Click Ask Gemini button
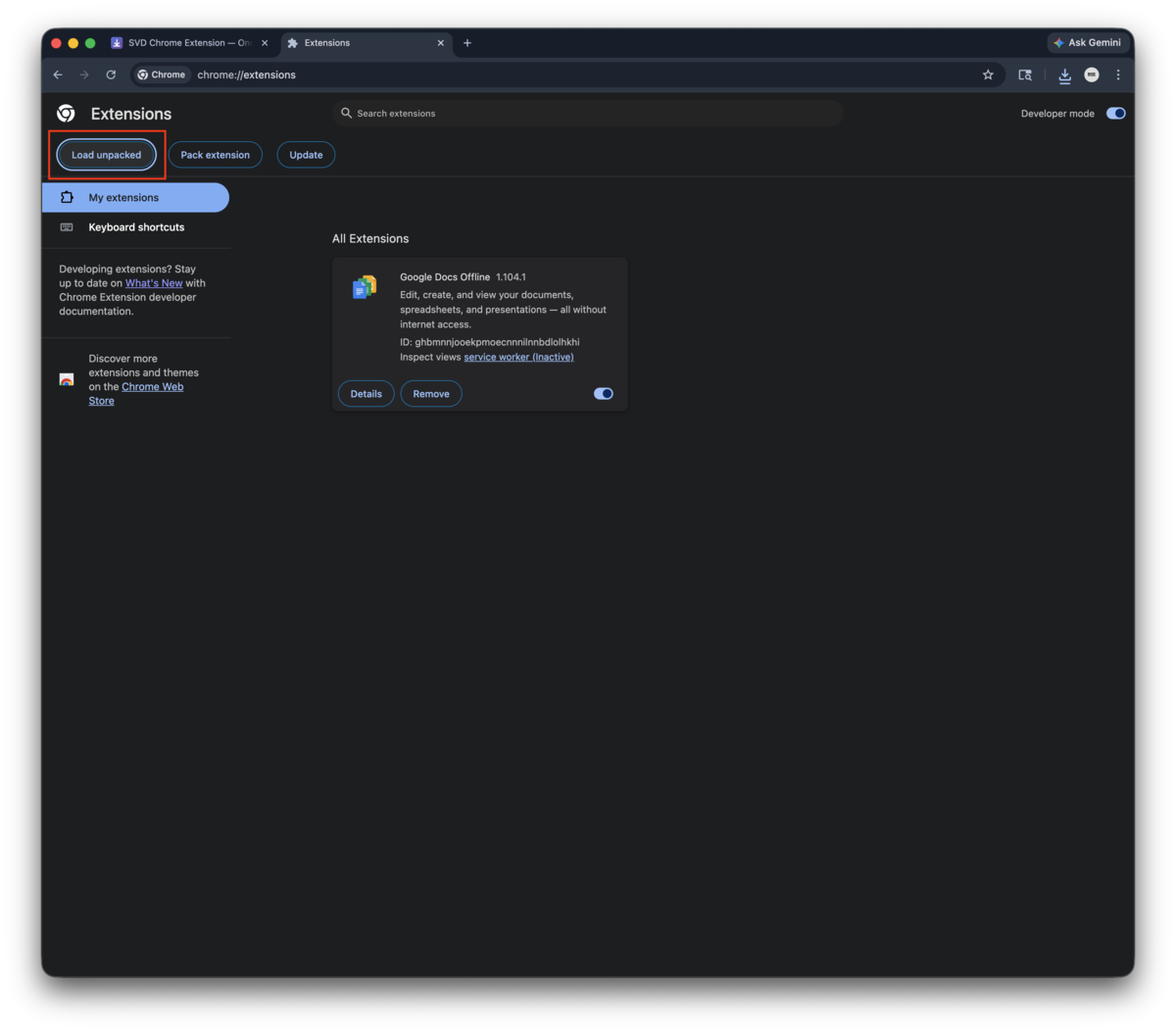This screenshot has width=1176, height=1032. [x=1087, y=43]
